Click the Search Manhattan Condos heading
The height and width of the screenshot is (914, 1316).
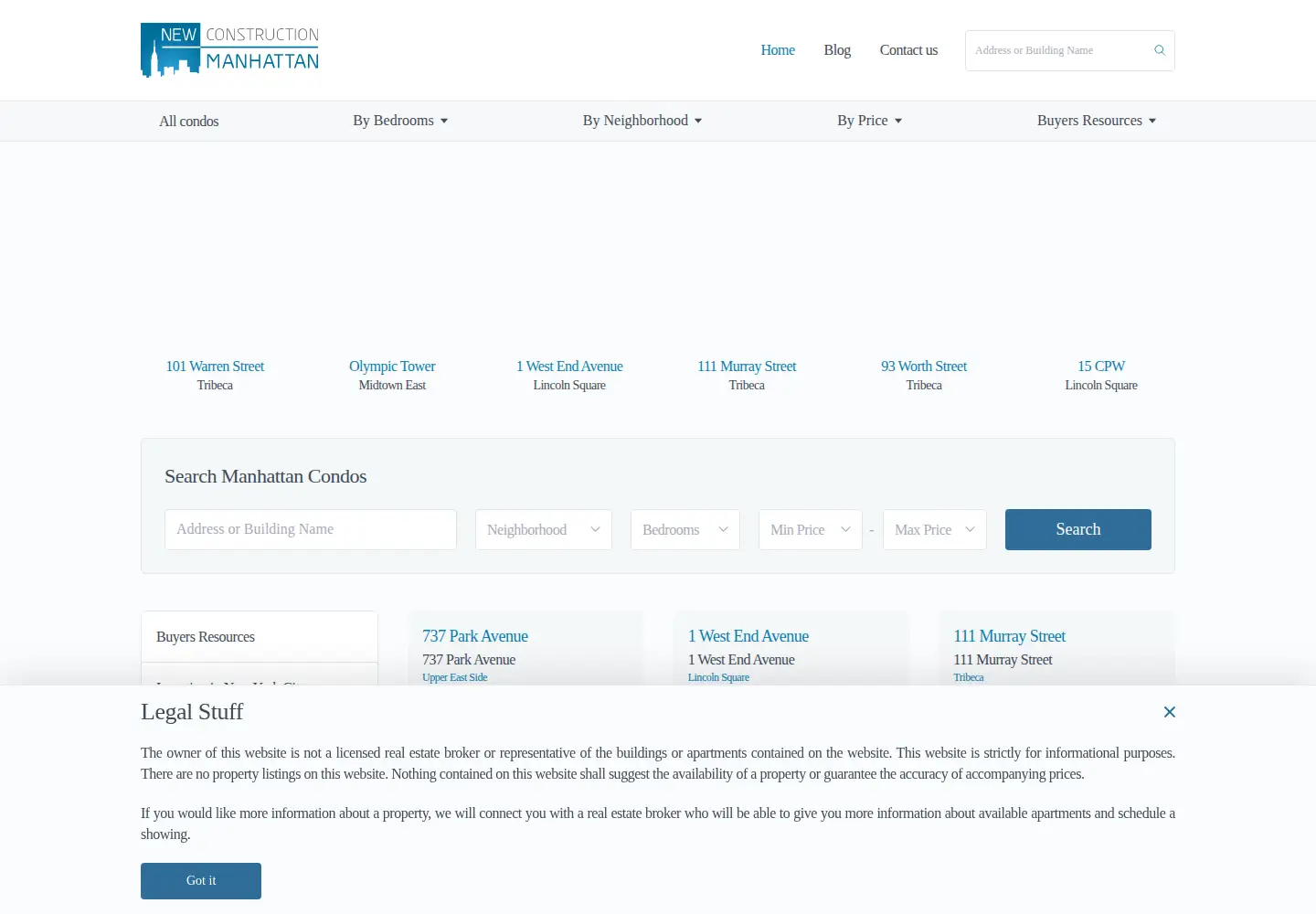pyautogui.click(x=266, y=476)
